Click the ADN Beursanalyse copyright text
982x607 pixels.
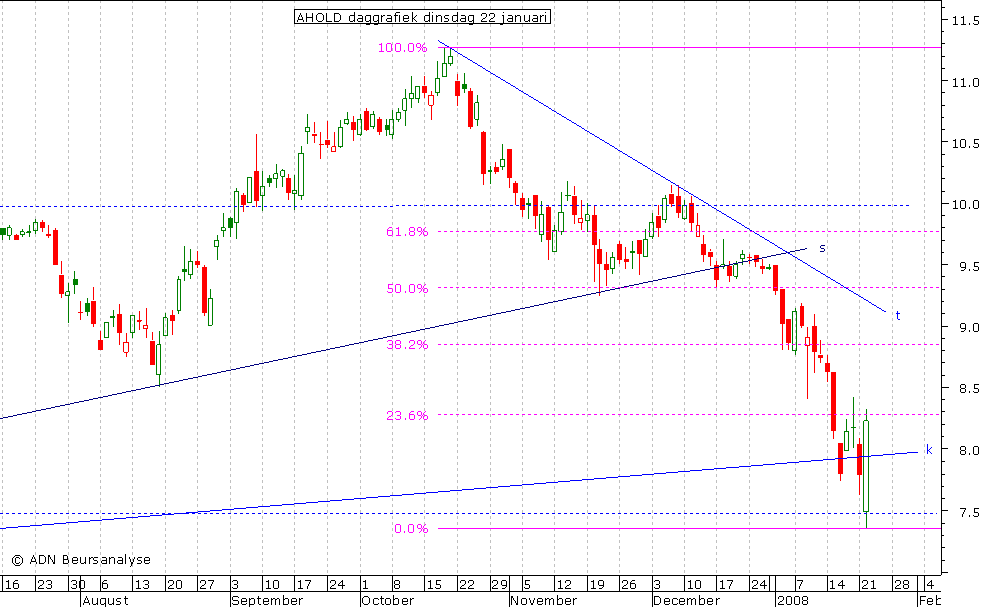pyautogui.click(x=81, y=560)
